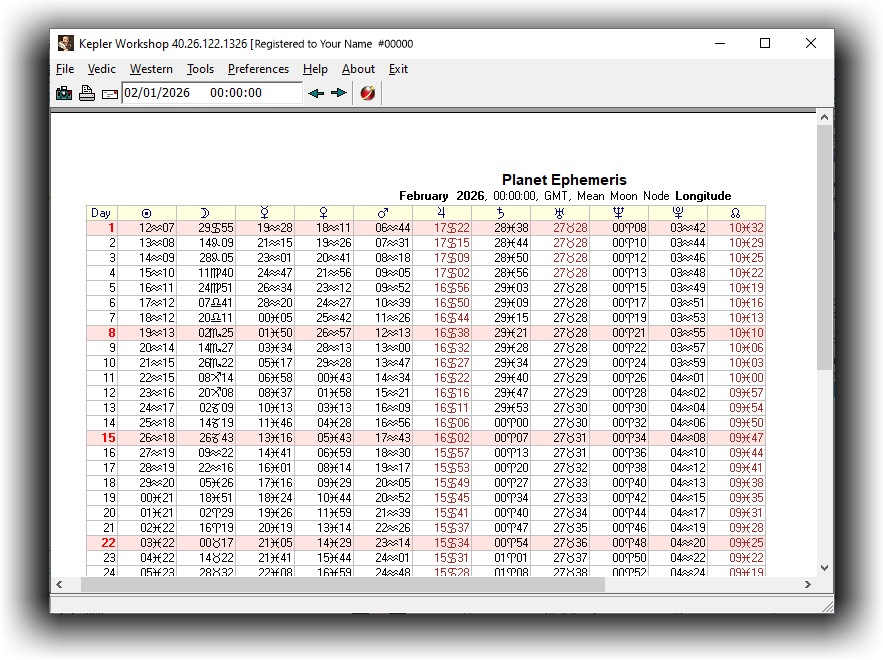Open the Preferences menu

pos(258,69)
